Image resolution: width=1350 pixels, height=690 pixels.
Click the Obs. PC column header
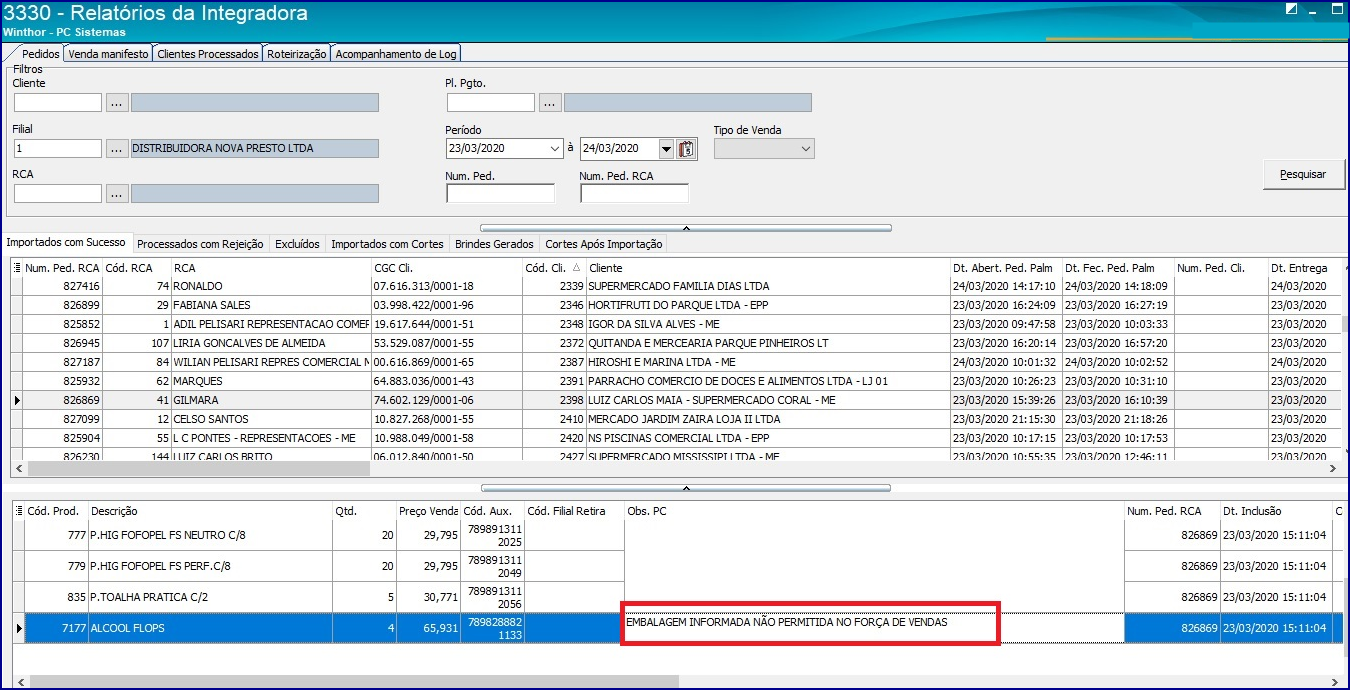click(x=874, y=511)
